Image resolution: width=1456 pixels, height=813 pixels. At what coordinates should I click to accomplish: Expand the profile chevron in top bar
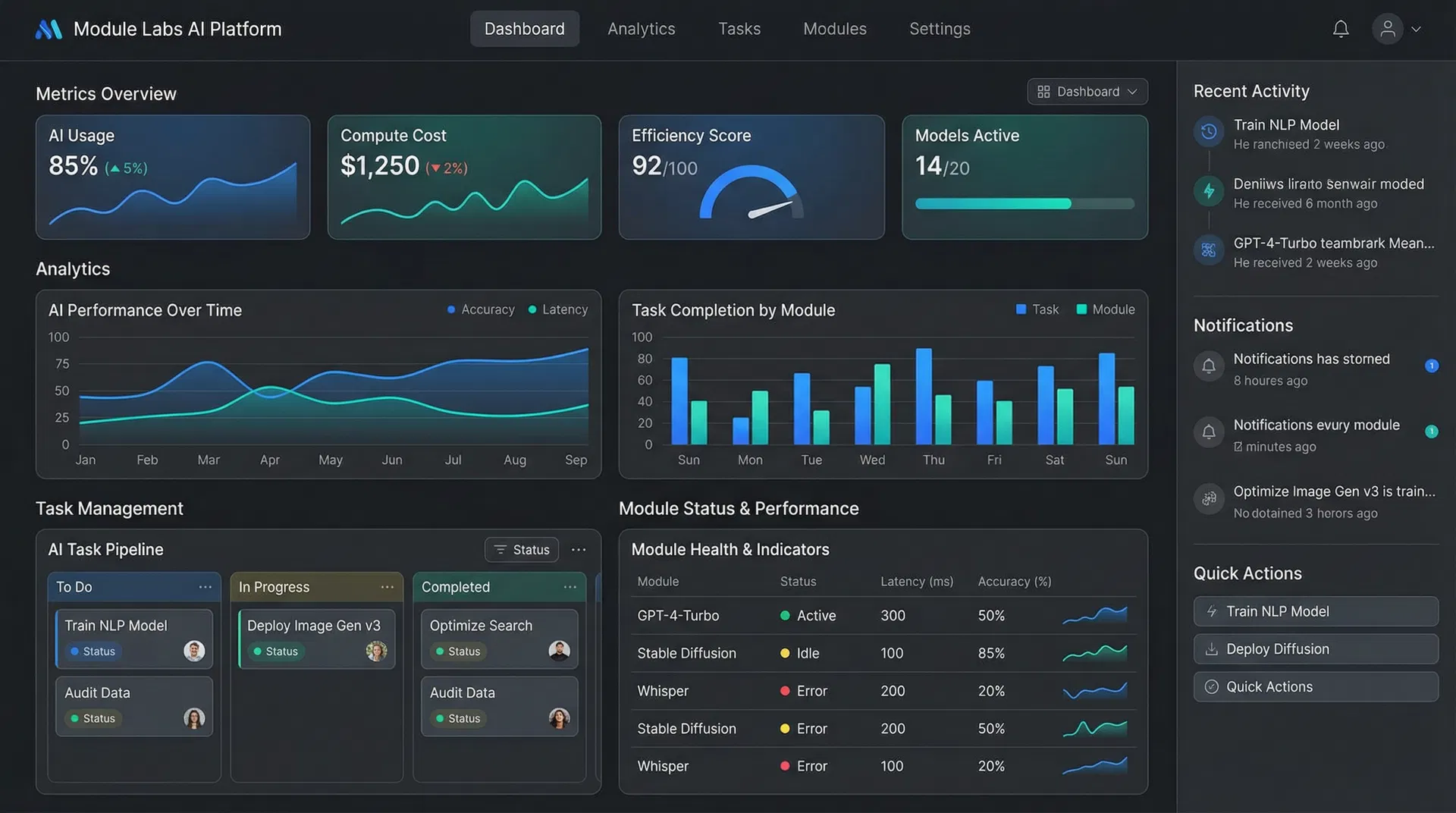coord(1417,29)
